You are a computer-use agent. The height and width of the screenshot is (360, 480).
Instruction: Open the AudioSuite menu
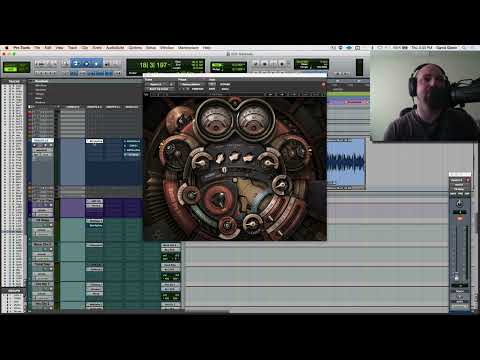click(x=115, y=48)
